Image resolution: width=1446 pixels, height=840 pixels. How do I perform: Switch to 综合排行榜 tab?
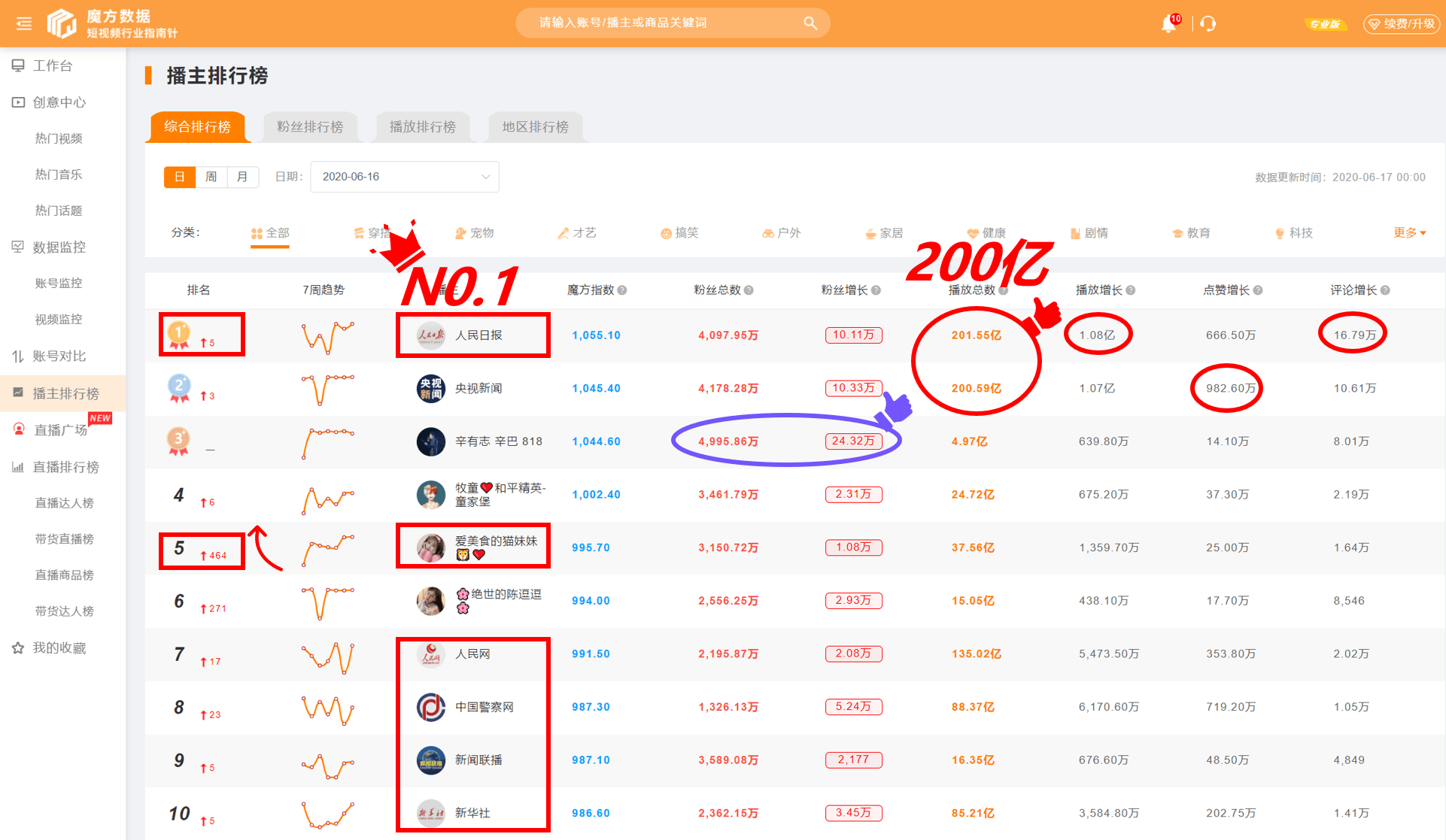click(x=198, y=127)
